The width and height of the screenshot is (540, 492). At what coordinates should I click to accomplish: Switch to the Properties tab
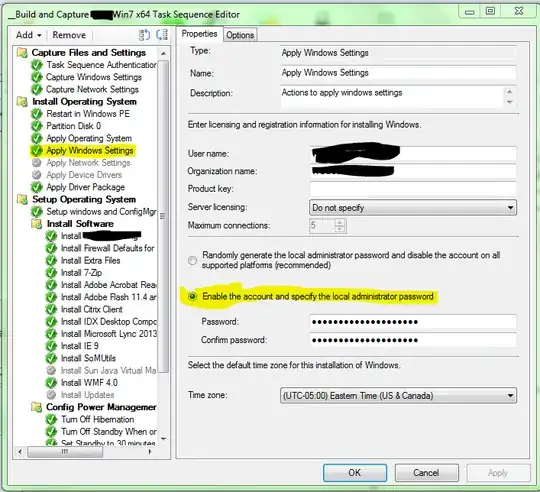199,34
